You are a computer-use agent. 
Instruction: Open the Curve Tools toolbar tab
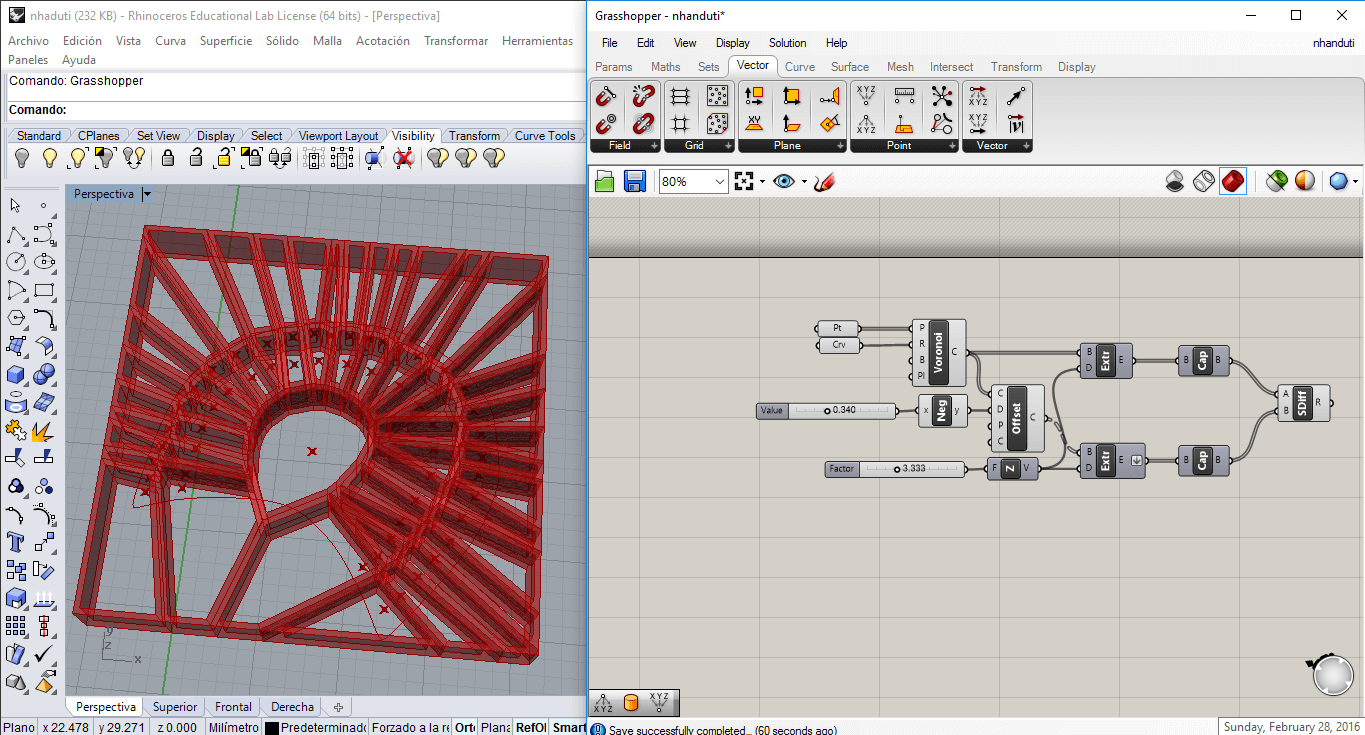click(545, 136)
